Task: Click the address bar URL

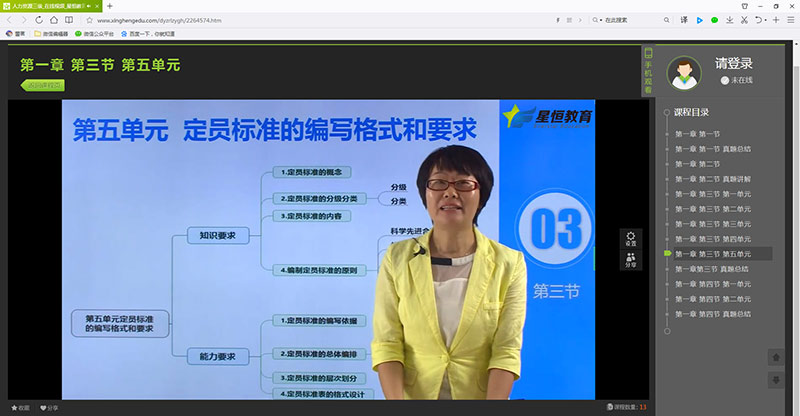Action: click(x=159, y=20)
